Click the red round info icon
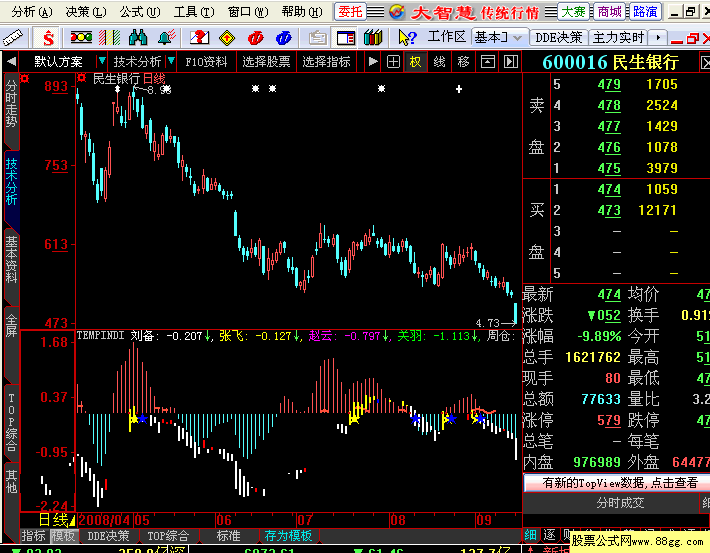The height and width of the screenshot is (553, 710). click(x=255, y=38)
